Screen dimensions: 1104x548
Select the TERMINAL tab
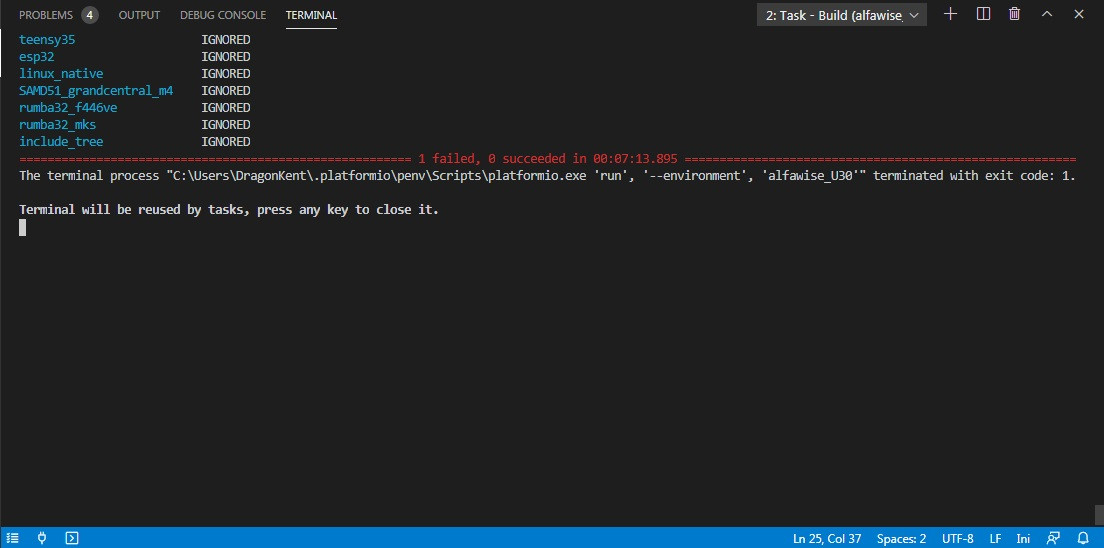311,15
